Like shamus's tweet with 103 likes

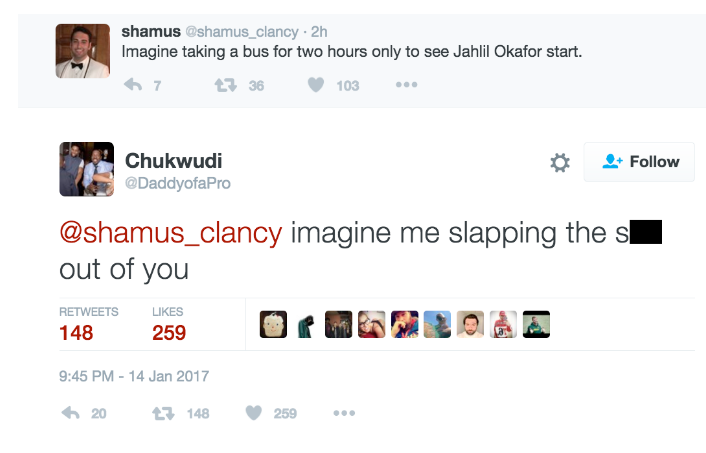point(316,85)
